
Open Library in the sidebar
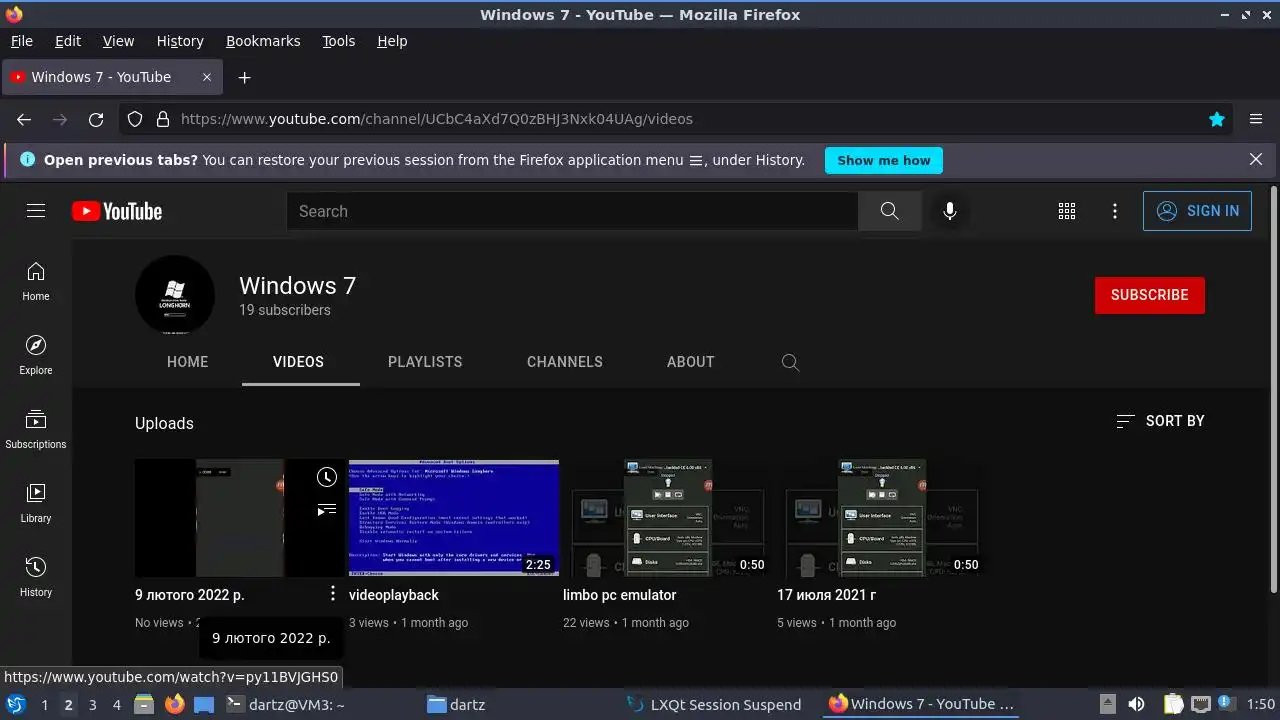[36, 503]
